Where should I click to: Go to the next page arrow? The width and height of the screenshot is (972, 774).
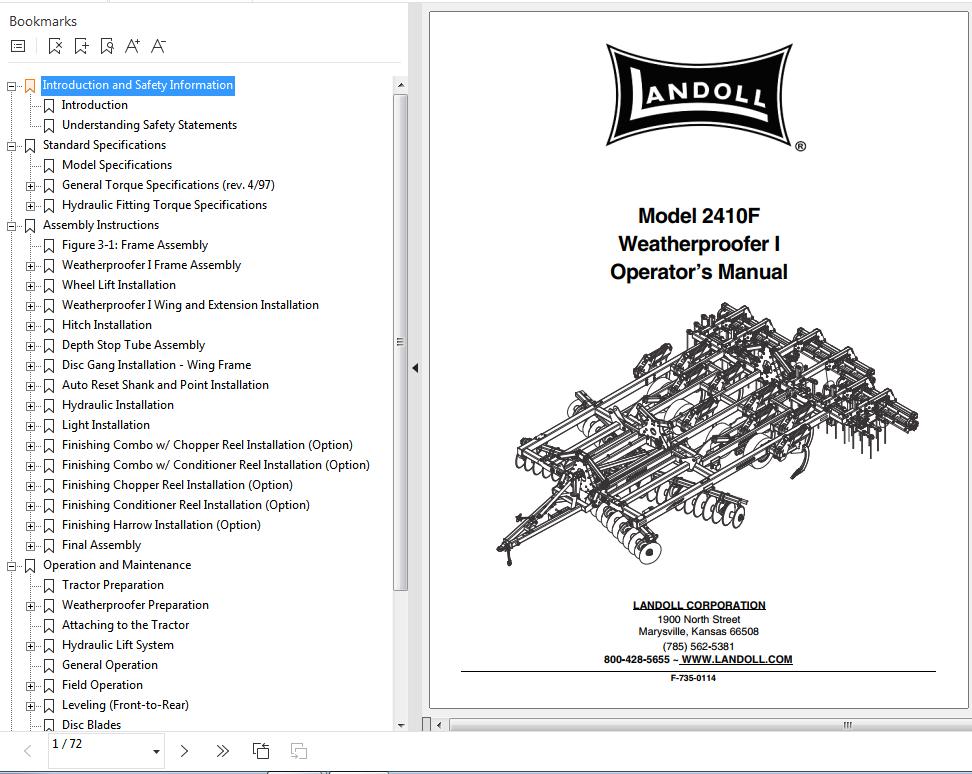[184, 751]
